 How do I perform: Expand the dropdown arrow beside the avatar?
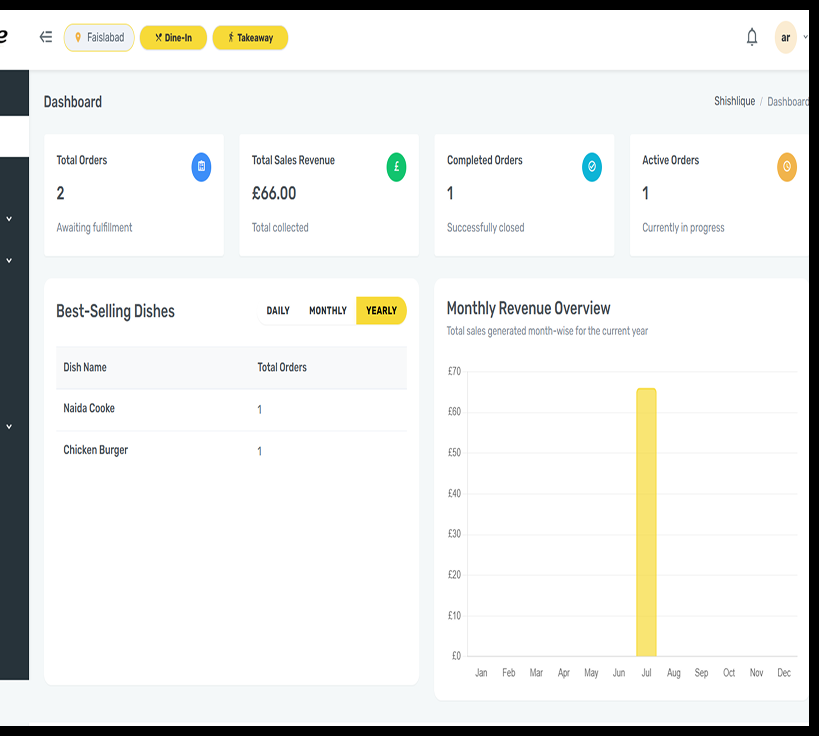(x=805, y=37)
